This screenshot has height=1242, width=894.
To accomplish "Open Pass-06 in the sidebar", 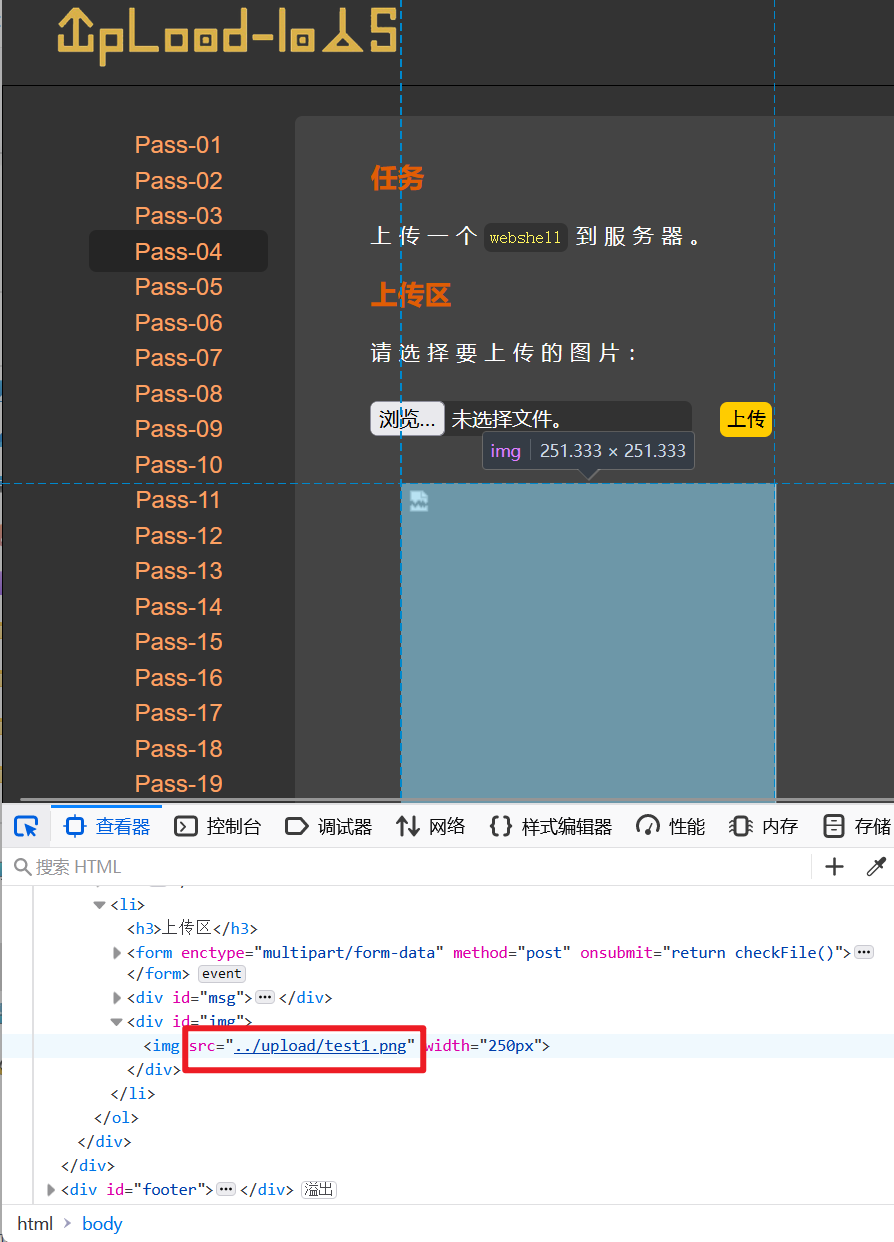I will pyautogui.click(x=179, y=323).
